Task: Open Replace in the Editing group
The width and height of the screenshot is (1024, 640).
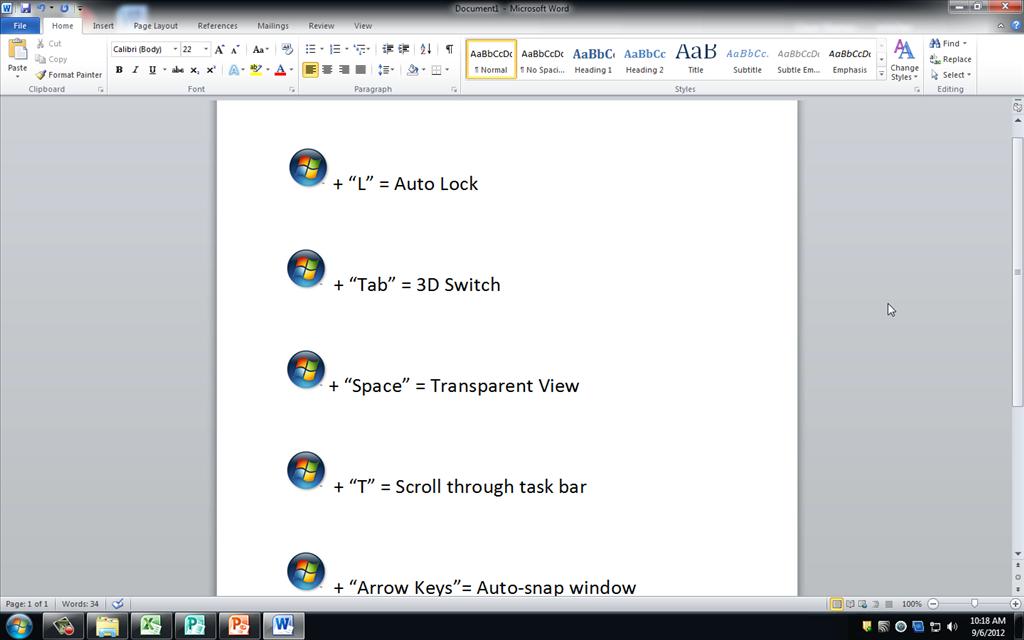Action: (951, 59)
